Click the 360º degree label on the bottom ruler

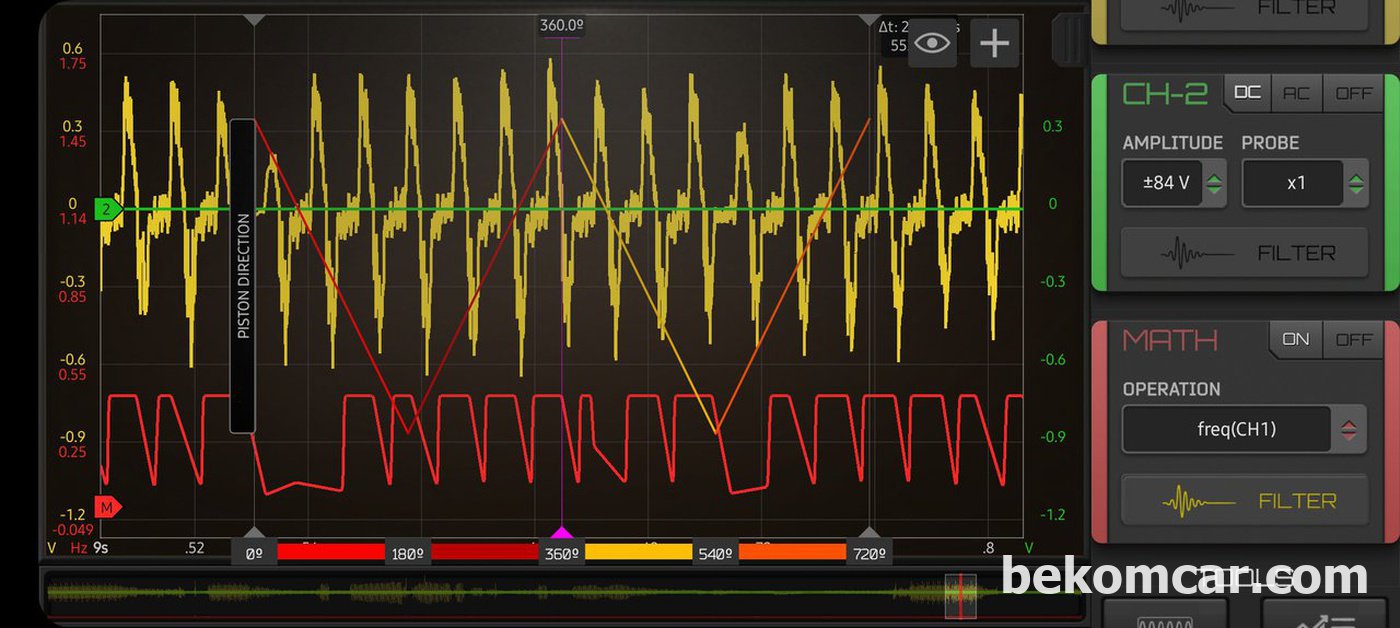click(562, 553)
